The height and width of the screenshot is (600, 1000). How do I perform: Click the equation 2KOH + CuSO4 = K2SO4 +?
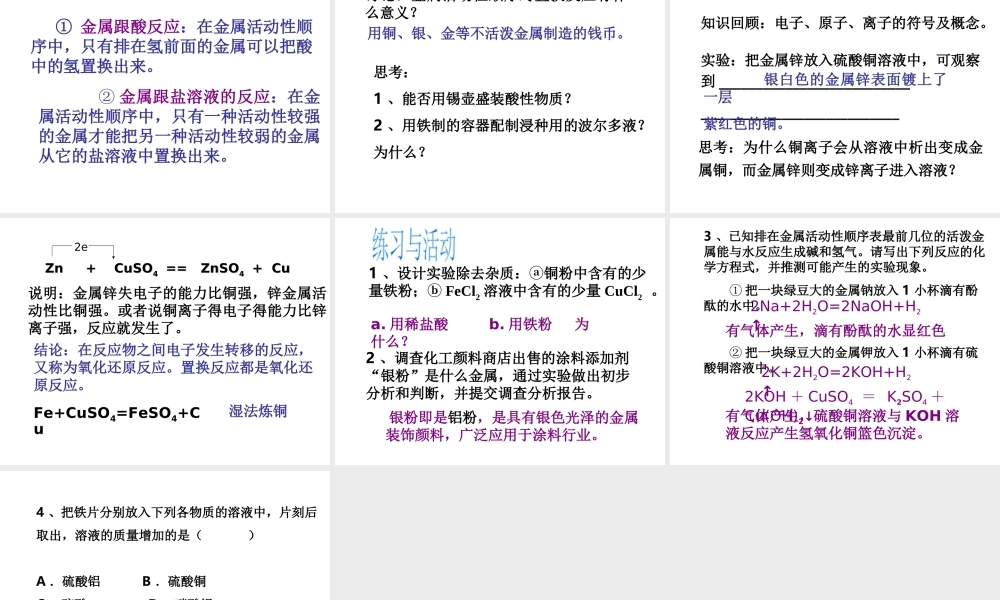tap(844, 397)
